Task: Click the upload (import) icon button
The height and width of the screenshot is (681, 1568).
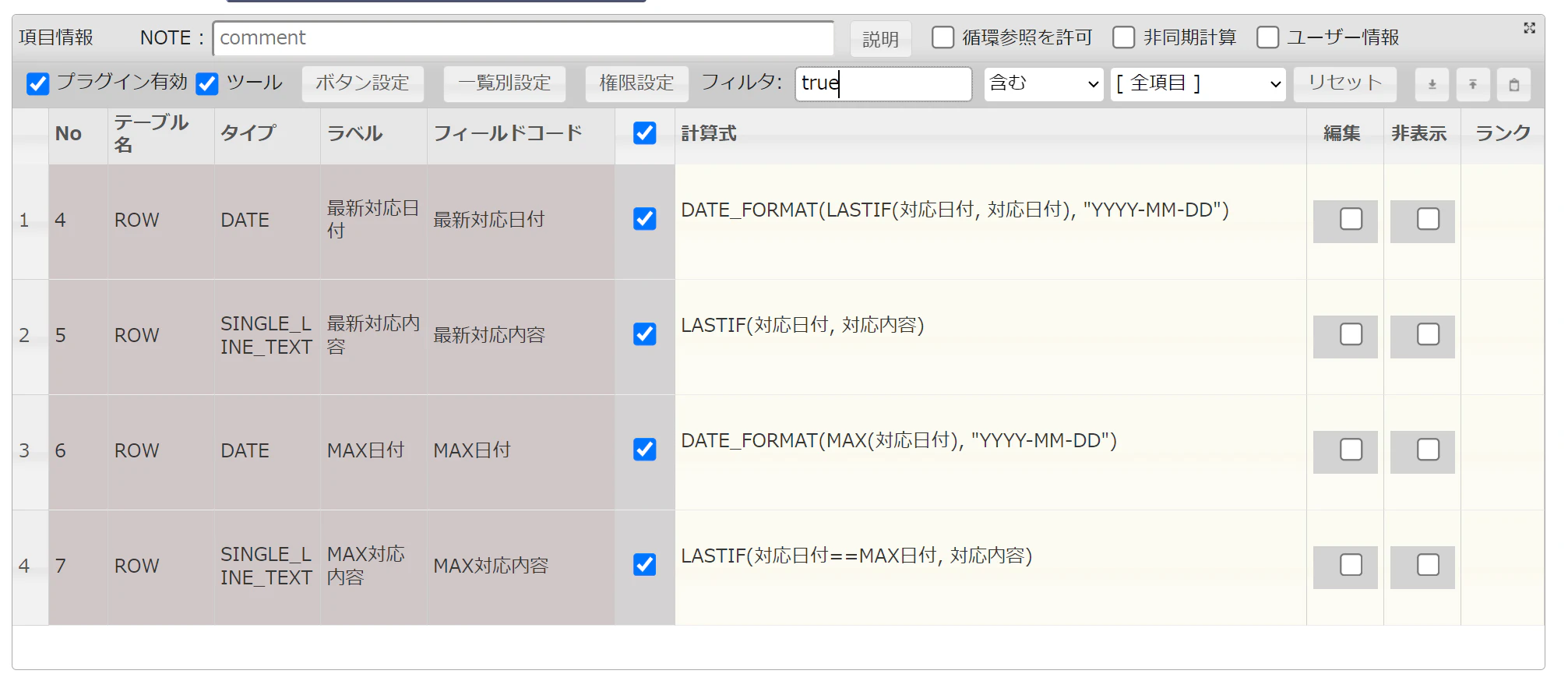Action: [1473, 84]
